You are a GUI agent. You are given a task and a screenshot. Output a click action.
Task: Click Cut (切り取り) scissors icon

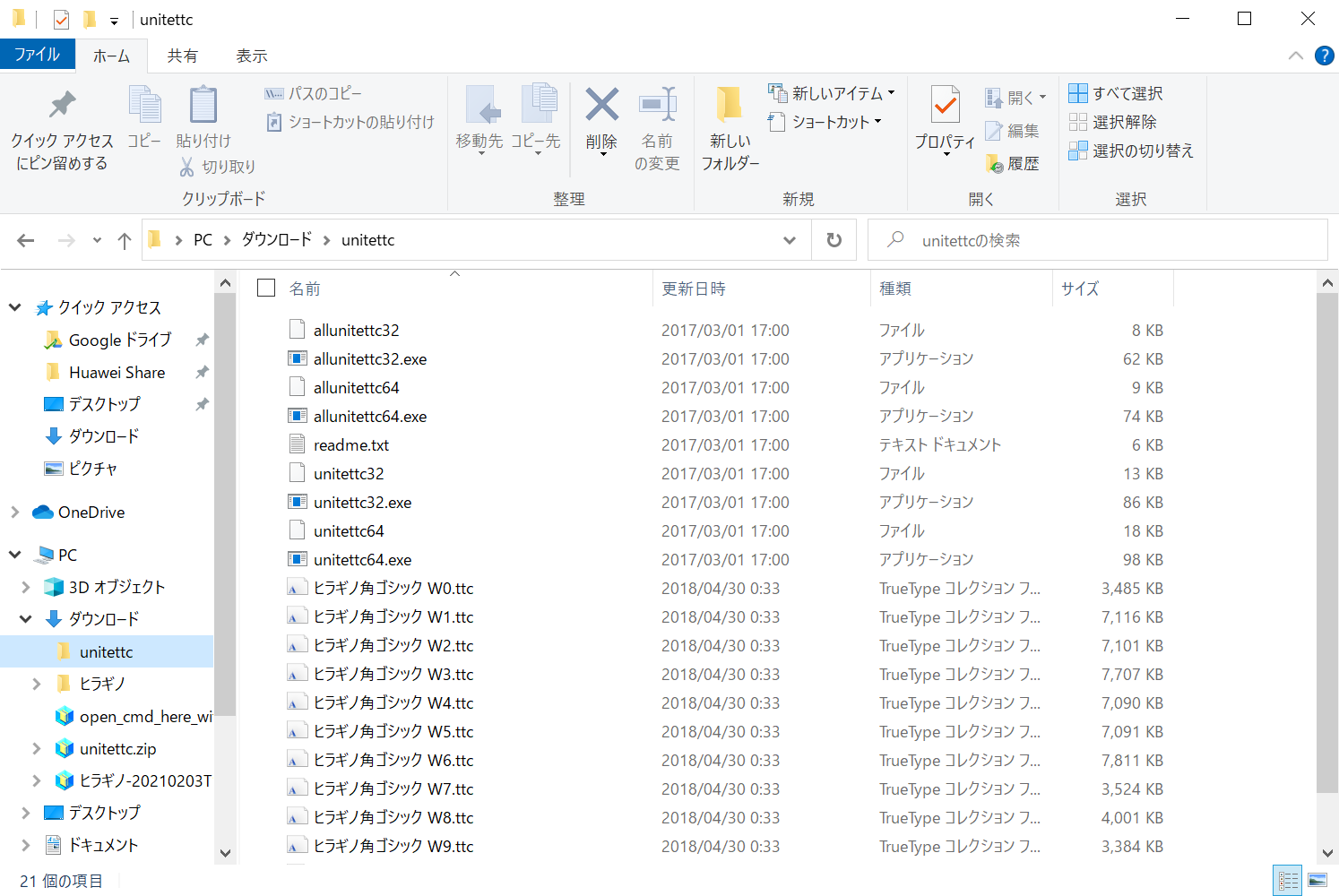[x=186, y=167]
